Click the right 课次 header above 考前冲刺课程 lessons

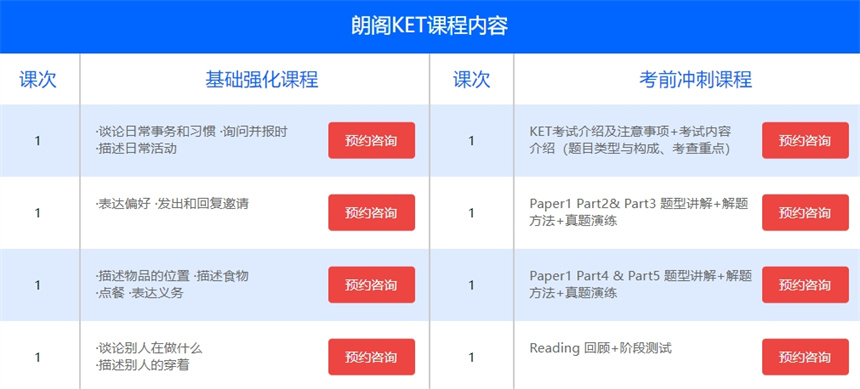[x=471, y=80]
